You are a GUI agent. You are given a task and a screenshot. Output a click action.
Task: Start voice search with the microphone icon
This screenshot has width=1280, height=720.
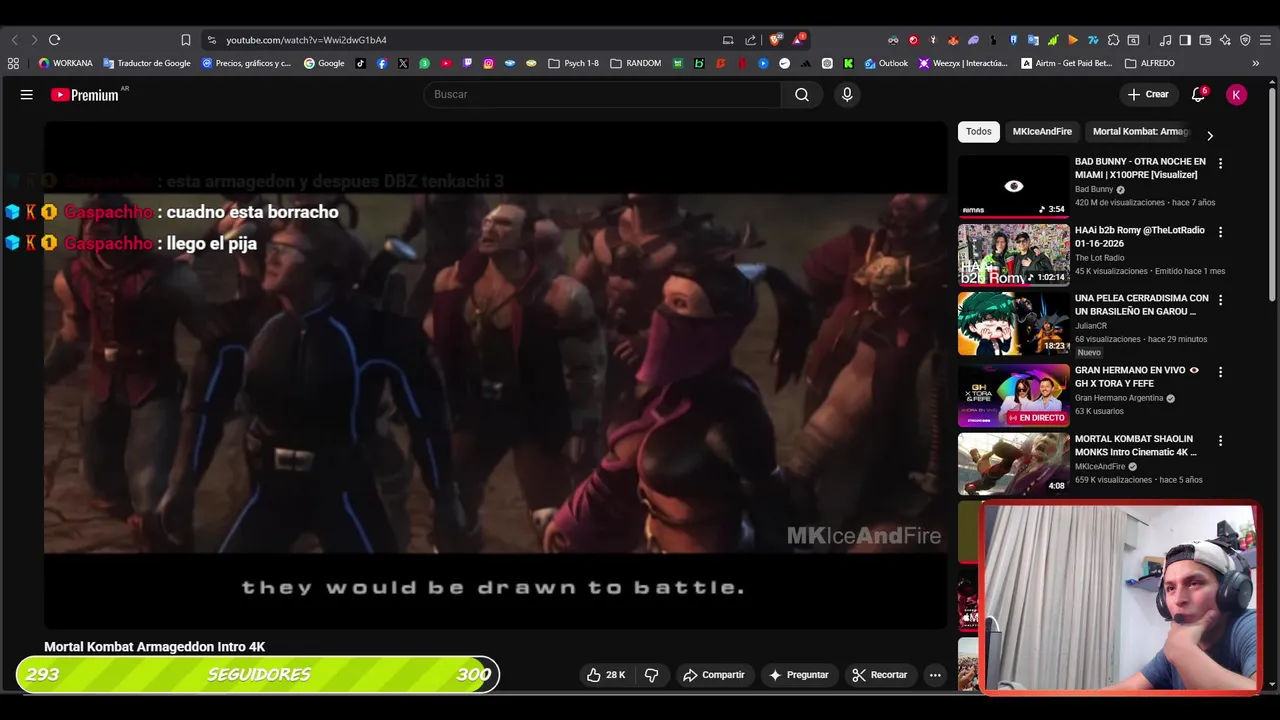[x=847, y=94]
